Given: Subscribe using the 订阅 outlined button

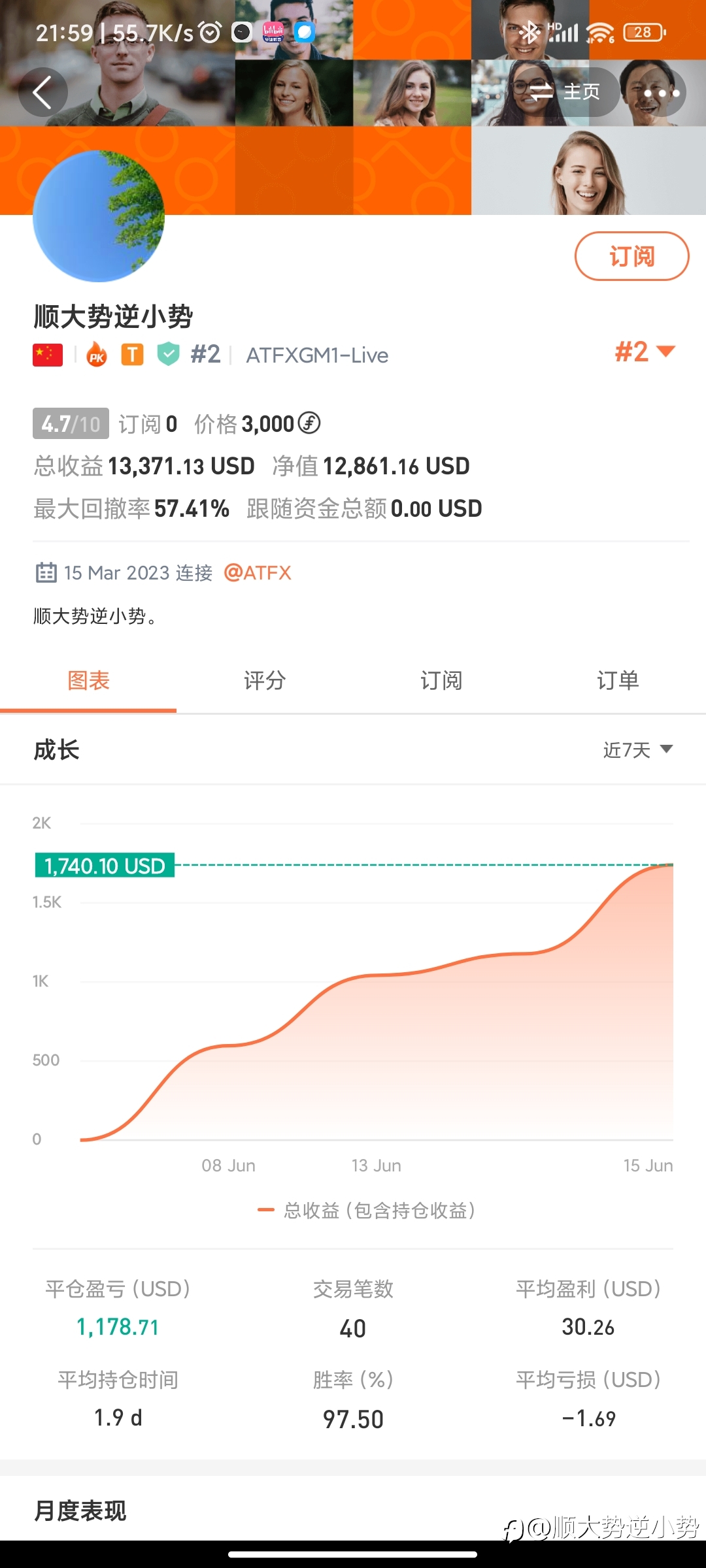Looking at the screenshot, I should 631,256.
